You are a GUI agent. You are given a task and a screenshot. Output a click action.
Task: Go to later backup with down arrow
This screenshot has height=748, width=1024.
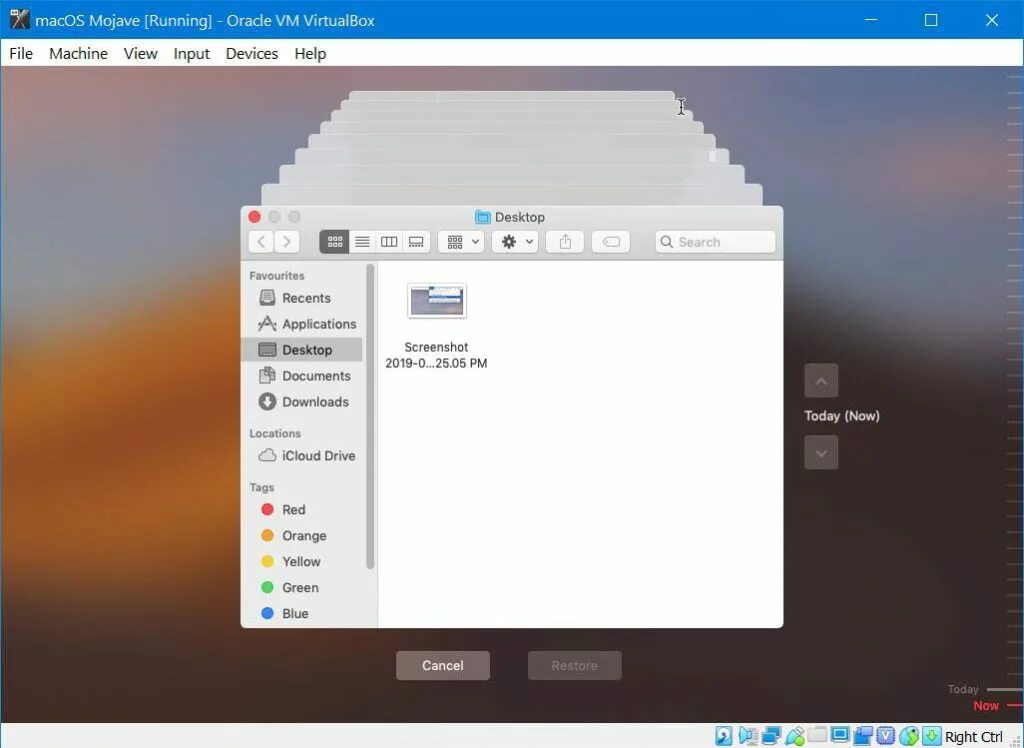[821, 453]
